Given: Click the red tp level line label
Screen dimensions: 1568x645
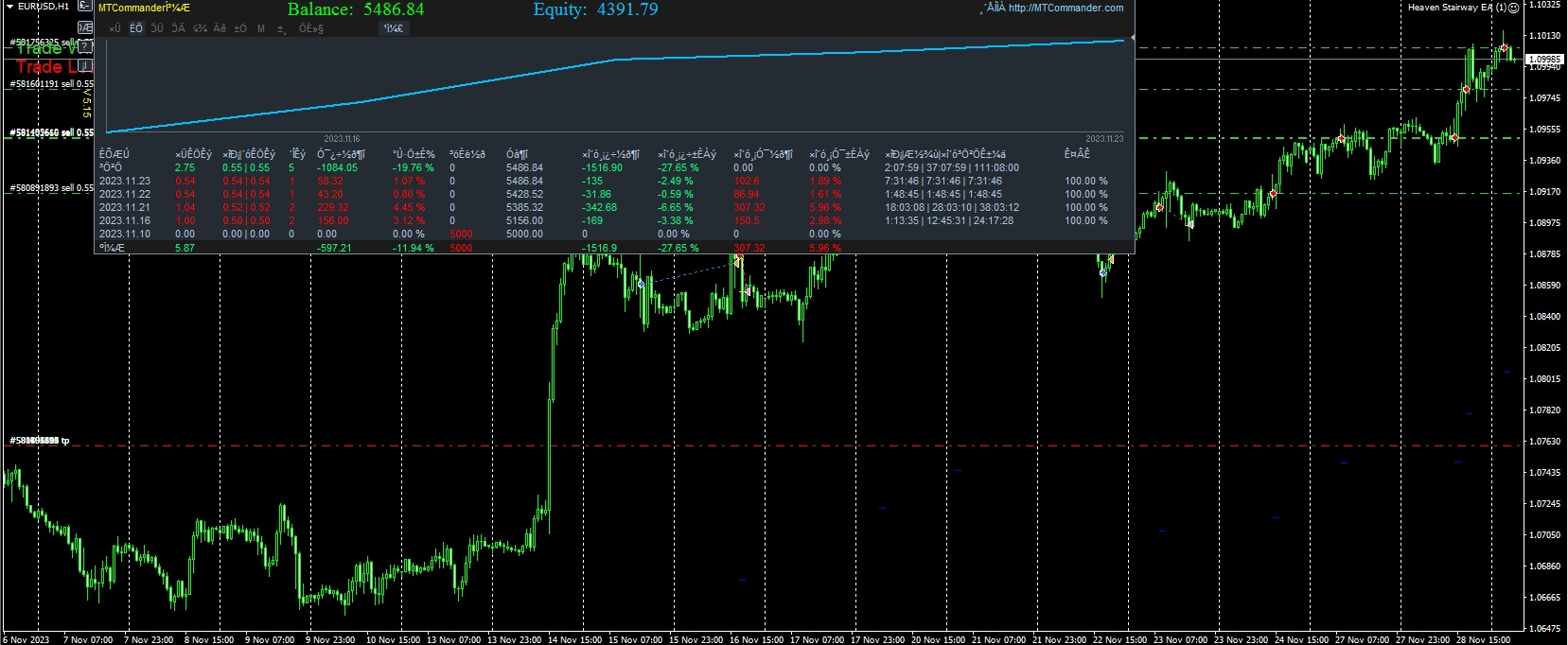Looking at the screenshot, I should coord(39,442).
